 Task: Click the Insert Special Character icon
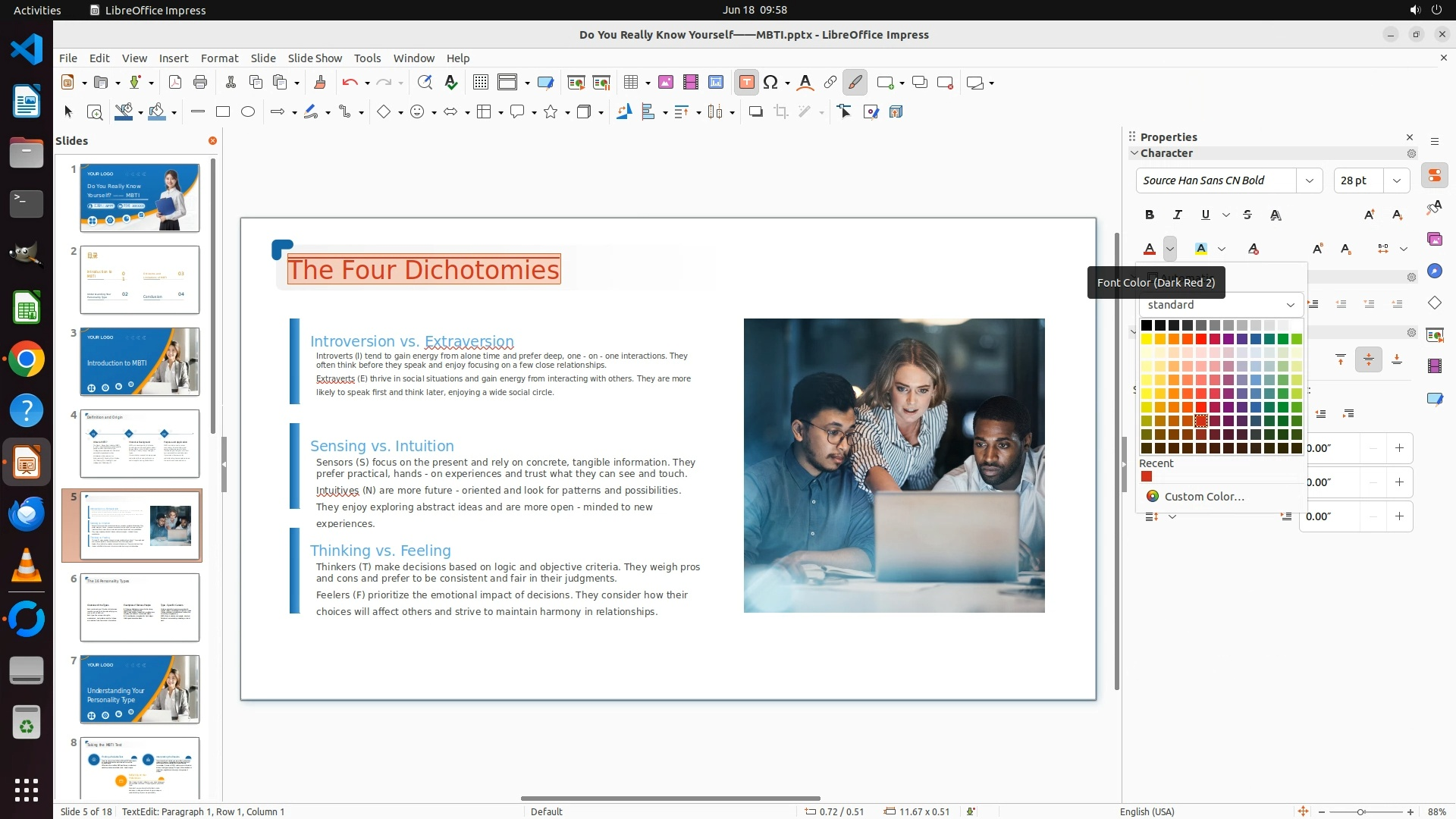(770, 83)
